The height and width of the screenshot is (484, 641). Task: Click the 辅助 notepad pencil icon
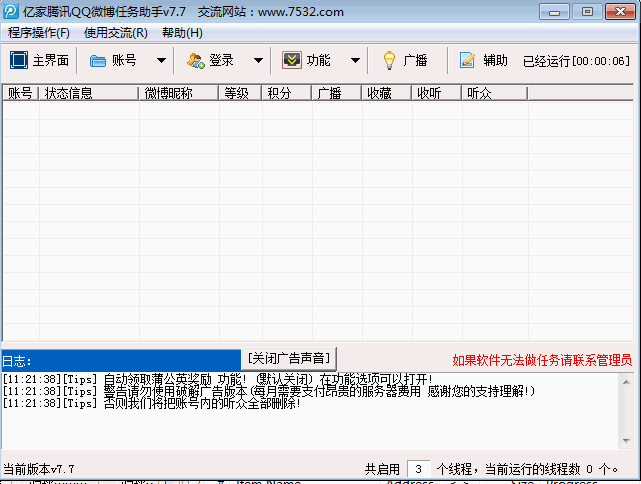click(467, 60)
